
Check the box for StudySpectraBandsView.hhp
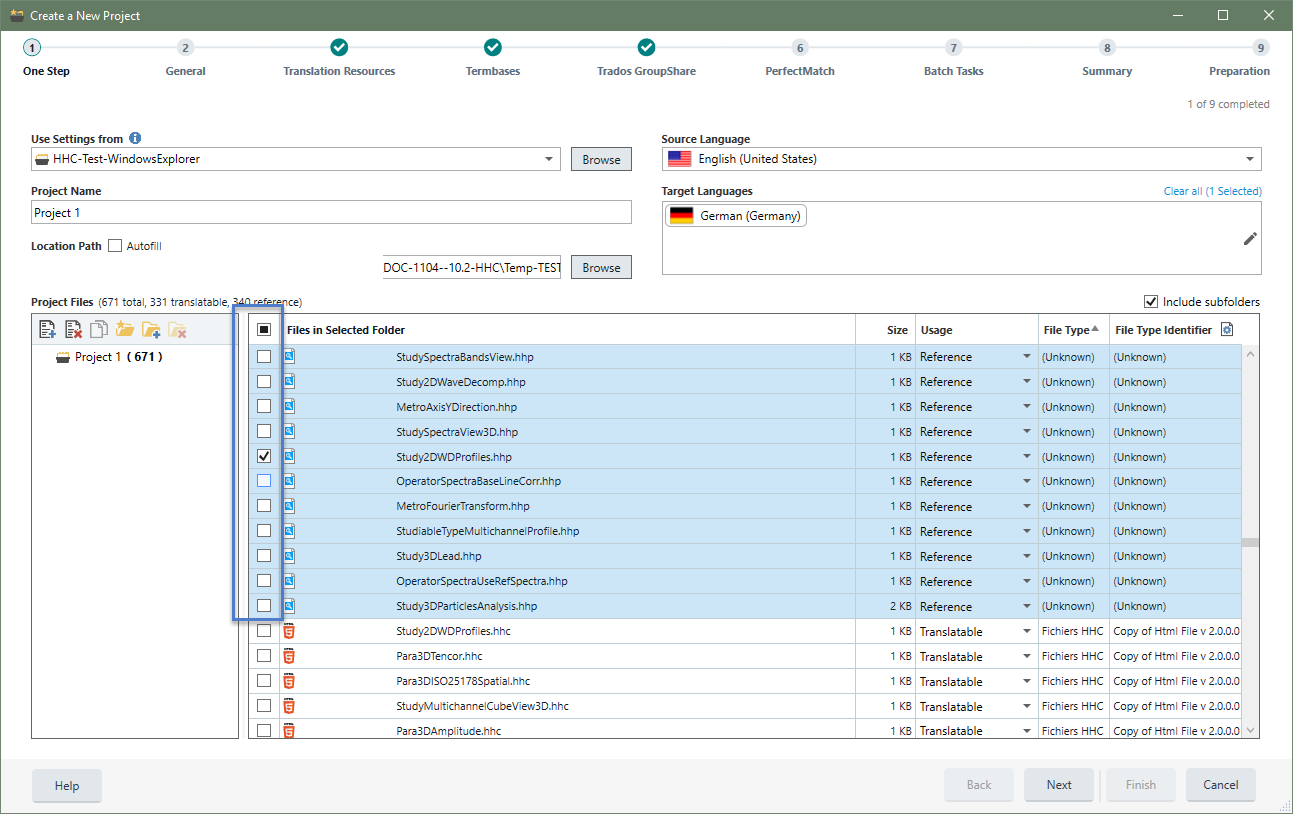click(264, 356)
